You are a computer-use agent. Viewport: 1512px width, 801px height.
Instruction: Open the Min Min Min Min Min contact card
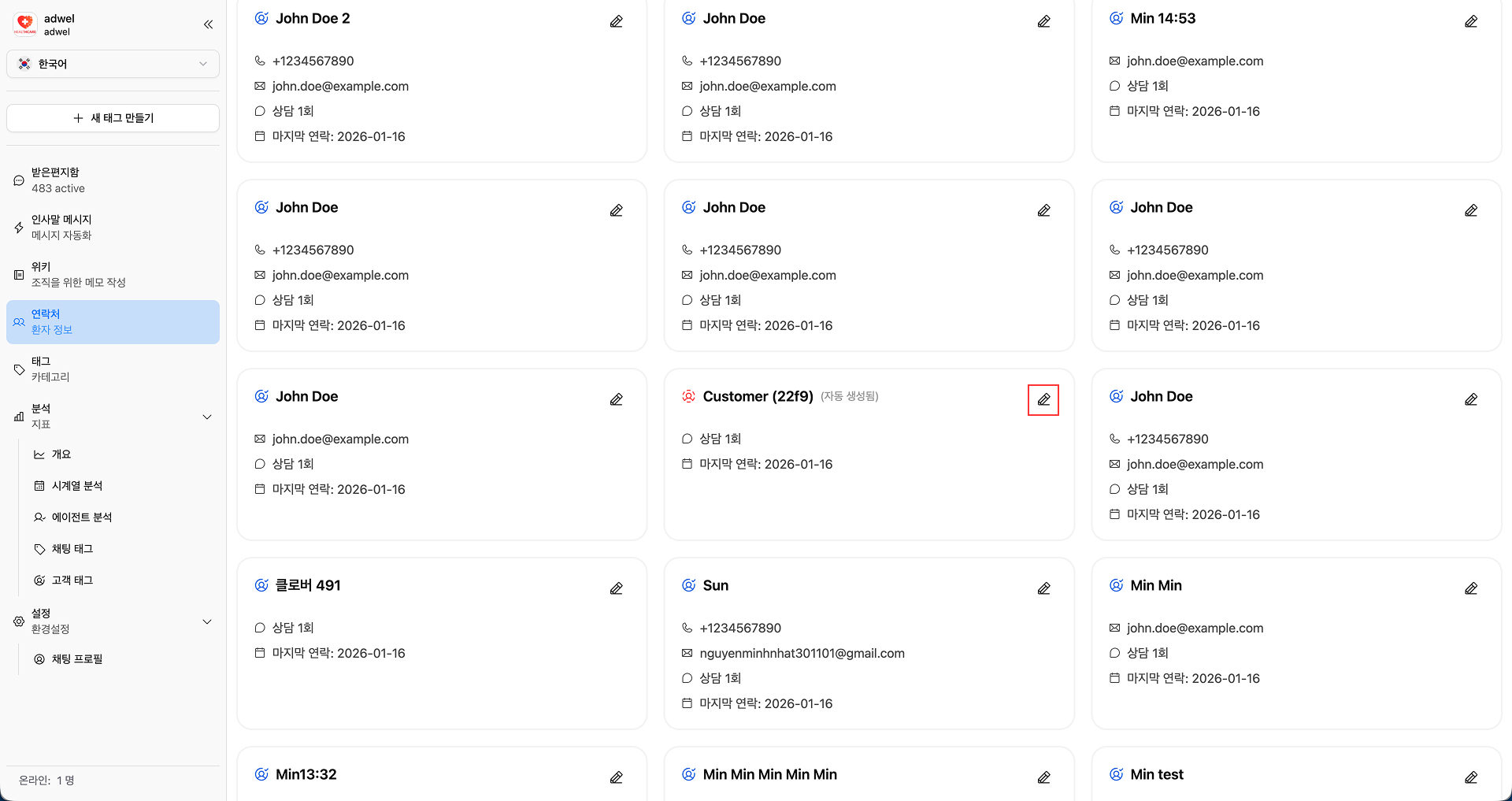[x=769, y=775]
